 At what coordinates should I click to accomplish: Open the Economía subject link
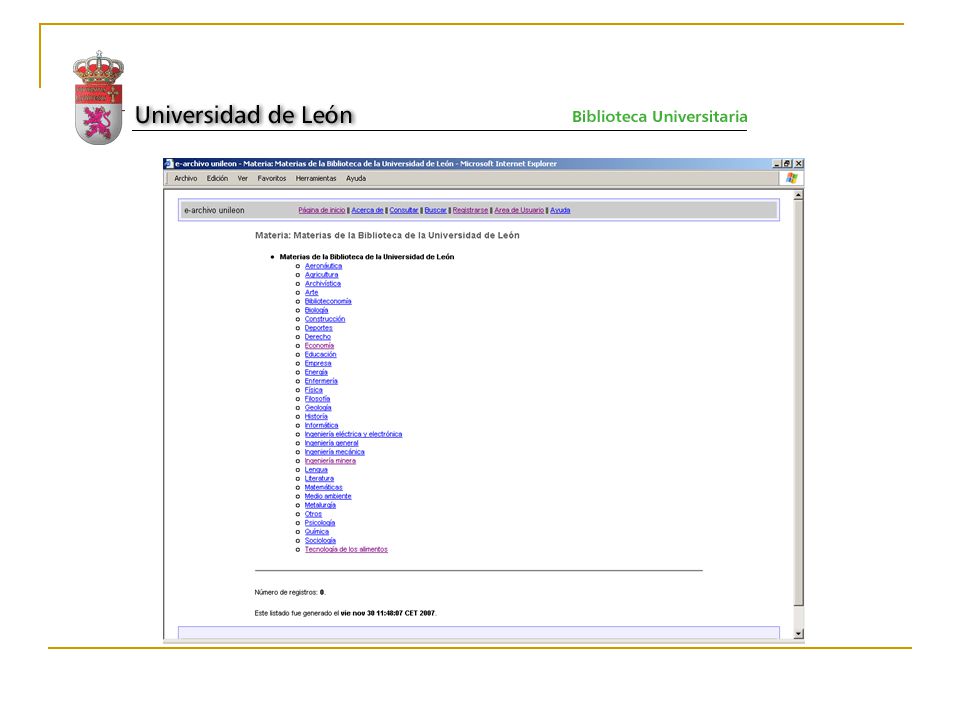tap(320, 346)
